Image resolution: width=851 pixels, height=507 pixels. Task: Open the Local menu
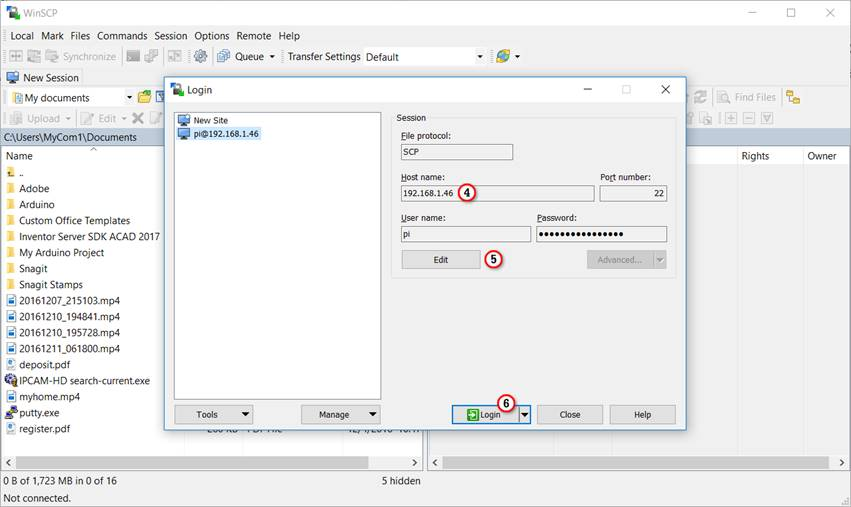point(22,36)
